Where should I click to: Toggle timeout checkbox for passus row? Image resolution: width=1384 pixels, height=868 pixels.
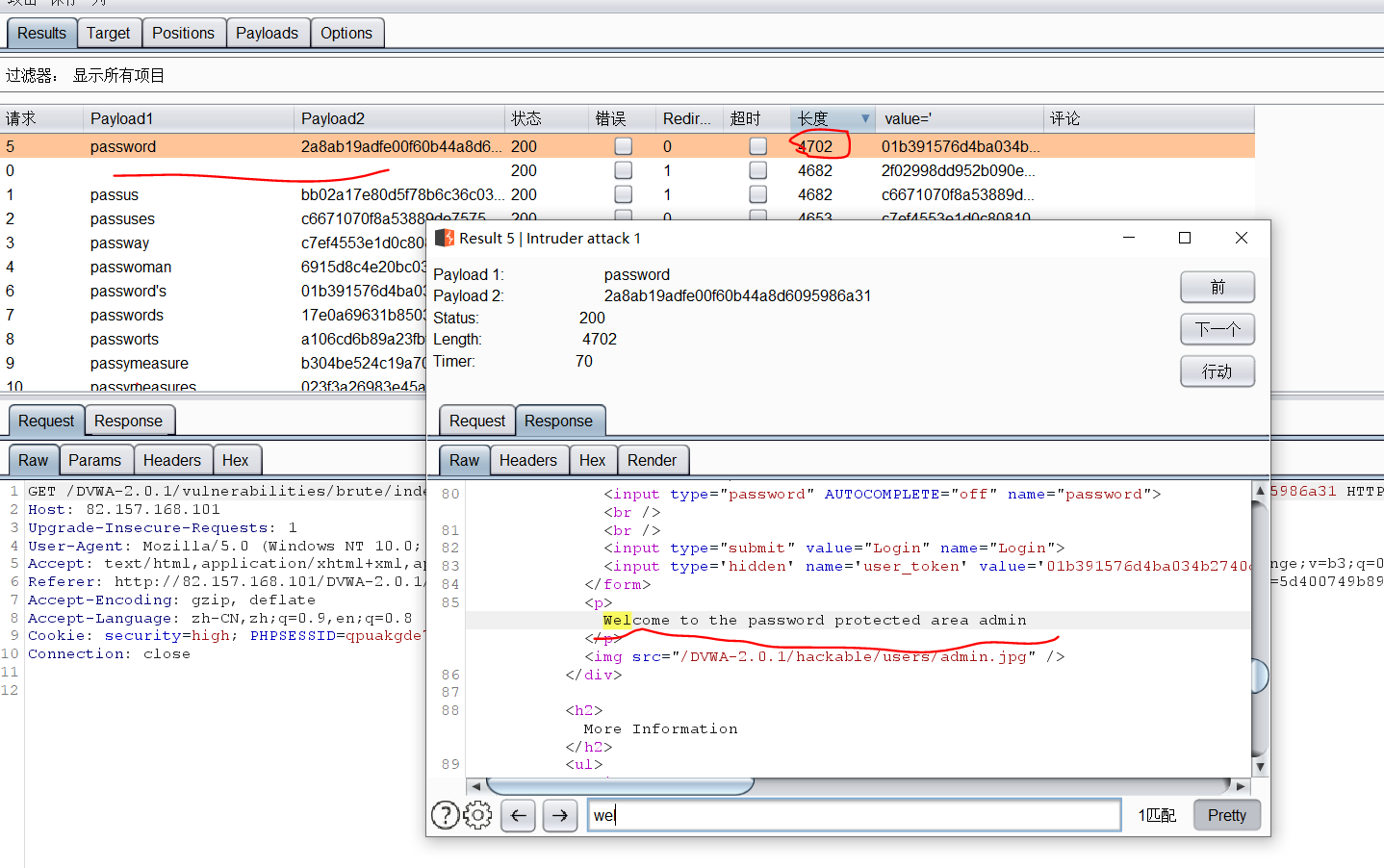tap(758, 194)
